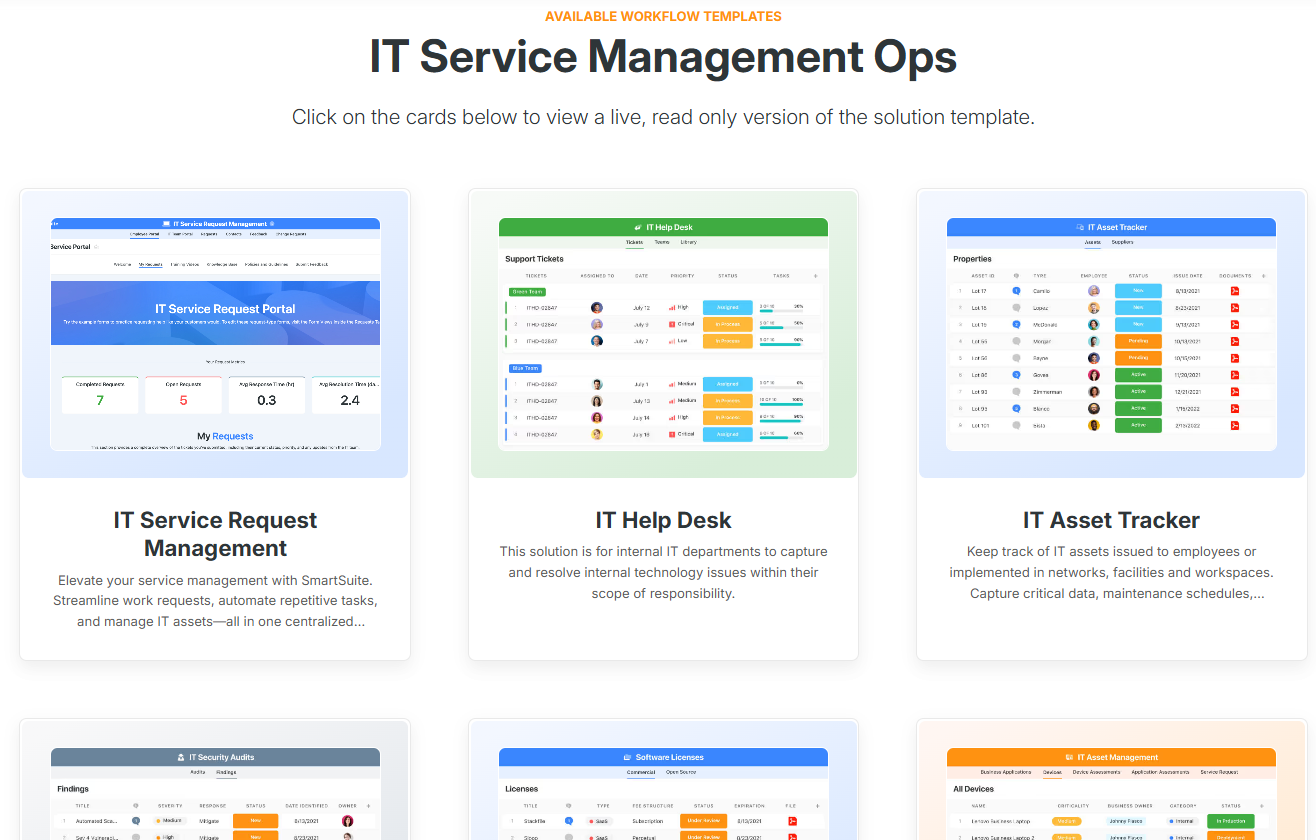Screen dimensions: 1316x840
Task: Click the header icon beside the IT Help Desk title
Action: [x=638, y=227]
